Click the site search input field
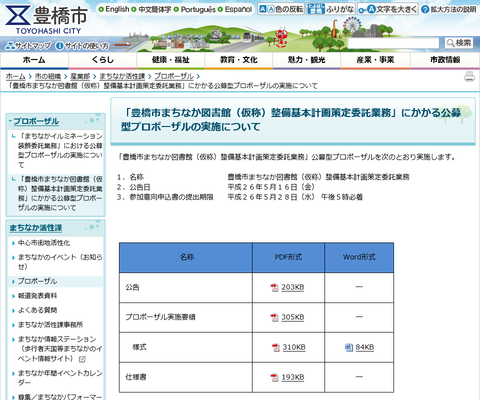This screenshot has height=400, width=480. click(393, 43)
